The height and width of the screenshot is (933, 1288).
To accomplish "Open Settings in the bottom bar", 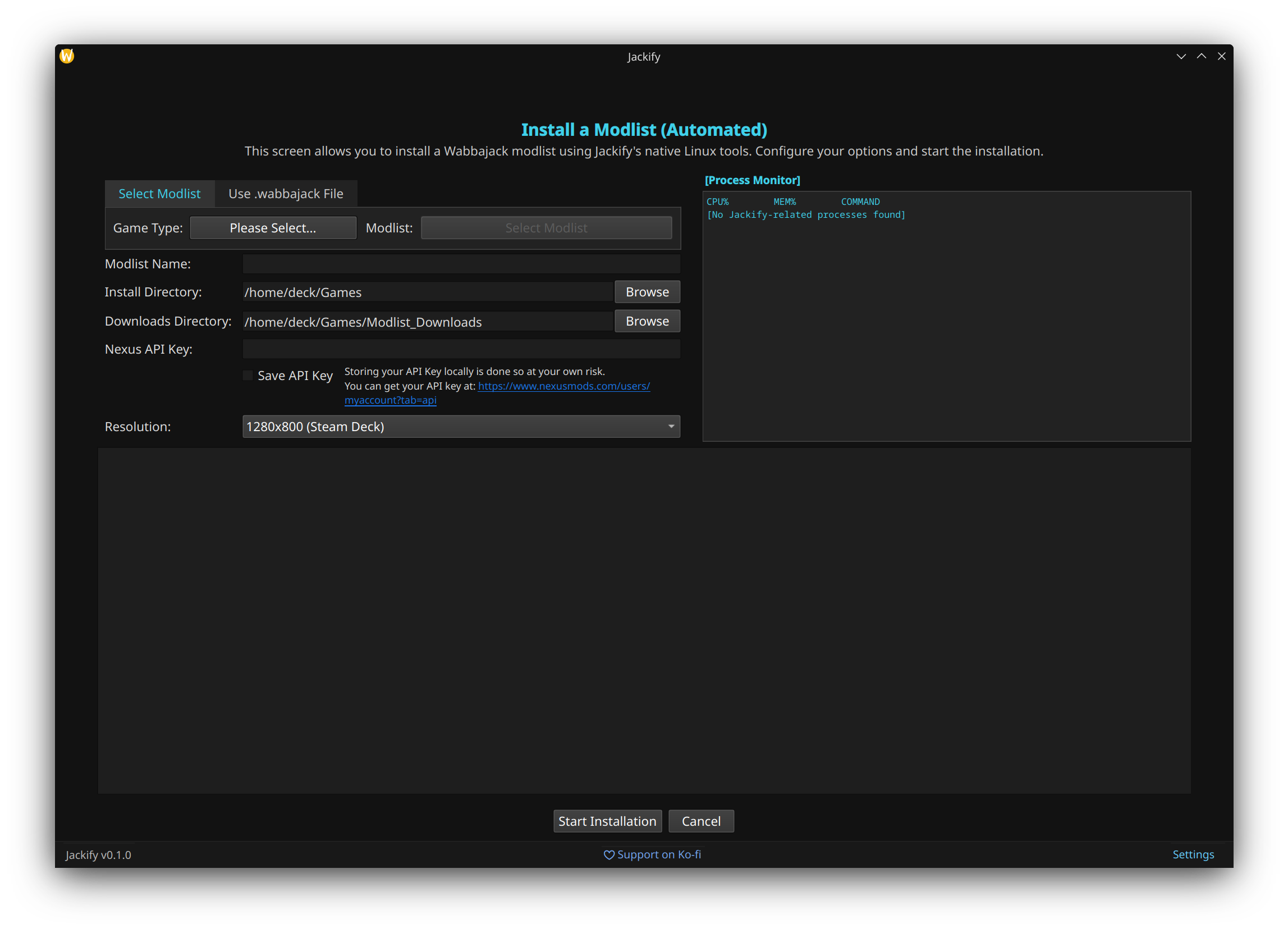I will coord(1193,854).
